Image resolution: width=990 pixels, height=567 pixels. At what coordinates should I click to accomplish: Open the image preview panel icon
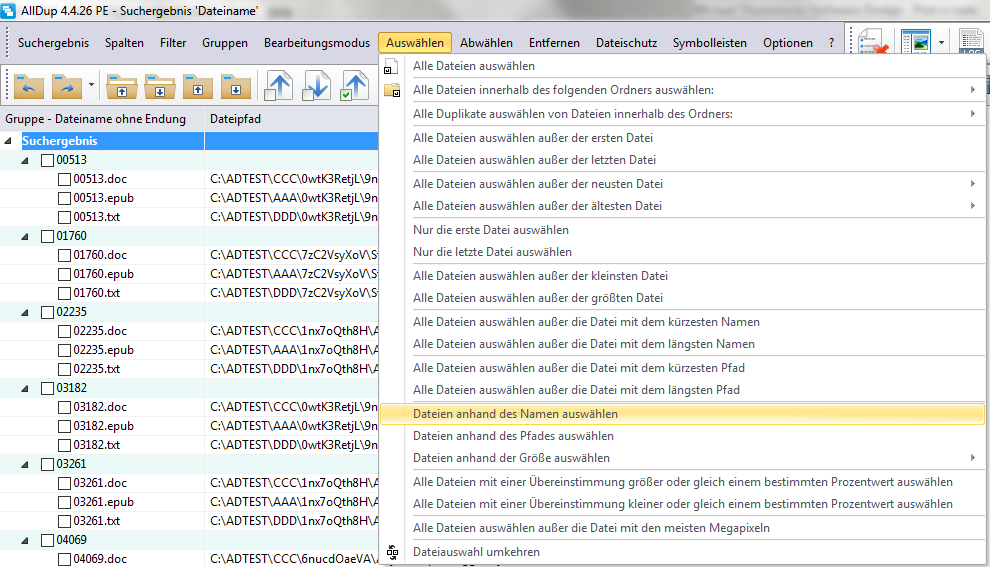tap(915, 42)
